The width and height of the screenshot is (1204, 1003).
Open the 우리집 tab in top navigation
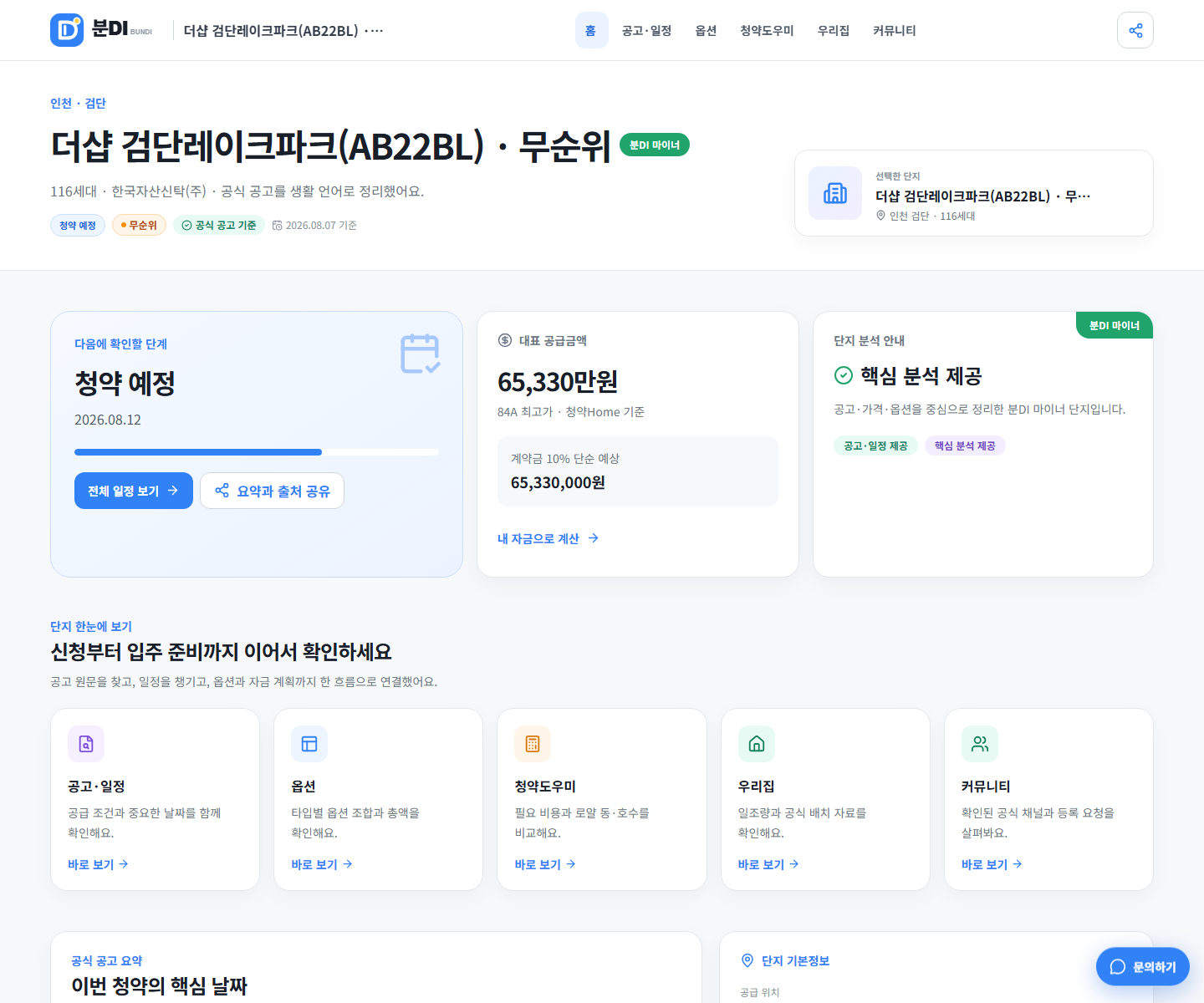coord(834,30)
